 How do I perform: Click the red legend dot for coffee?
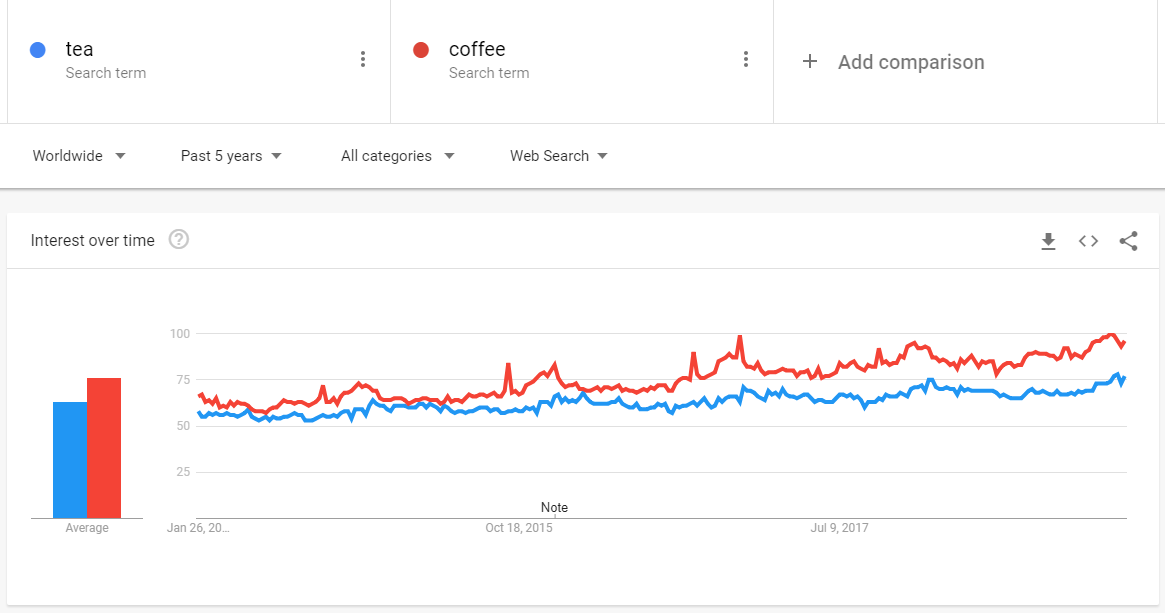pos(421,49)
